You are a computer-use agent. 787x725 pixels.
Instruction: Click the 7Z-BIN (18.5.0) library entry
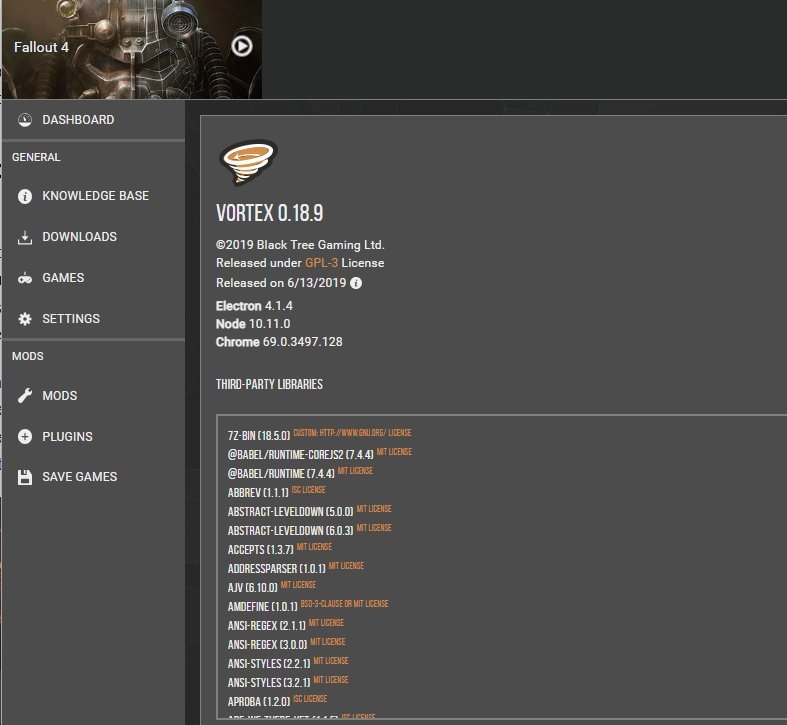click(x=259, y=436)
